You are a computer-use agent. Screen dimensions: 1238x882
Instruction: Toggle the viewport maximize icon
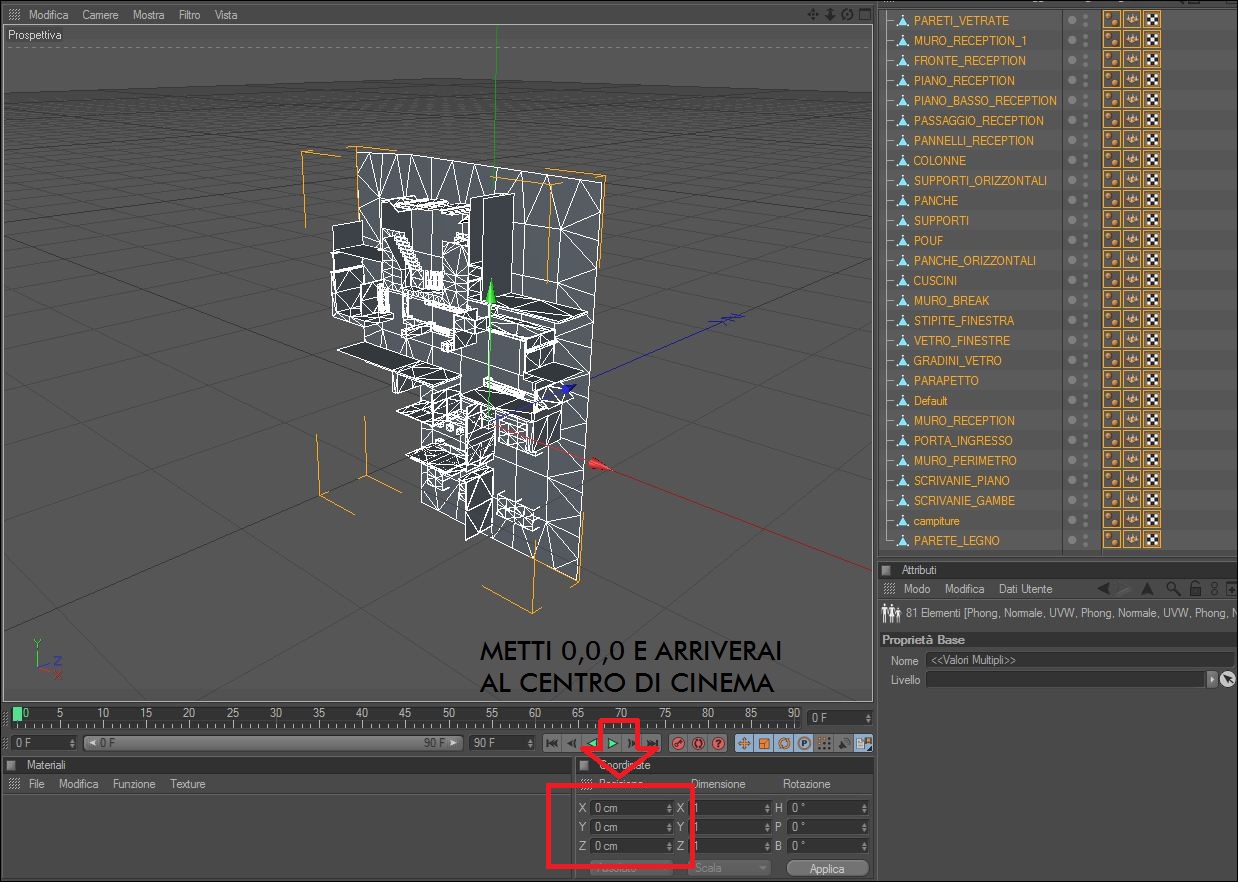click(x=864, y=15)
